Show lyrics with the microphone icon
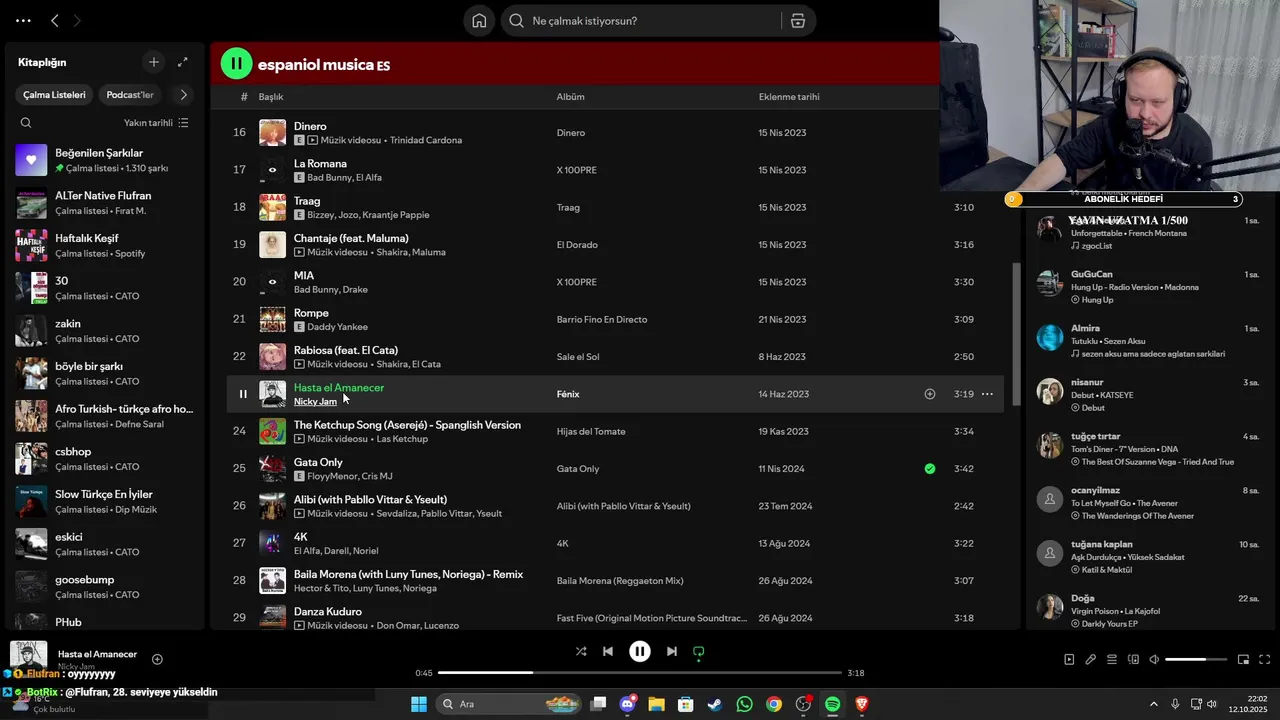This screenshot has width=1280, height=720. coord(1091,659)
